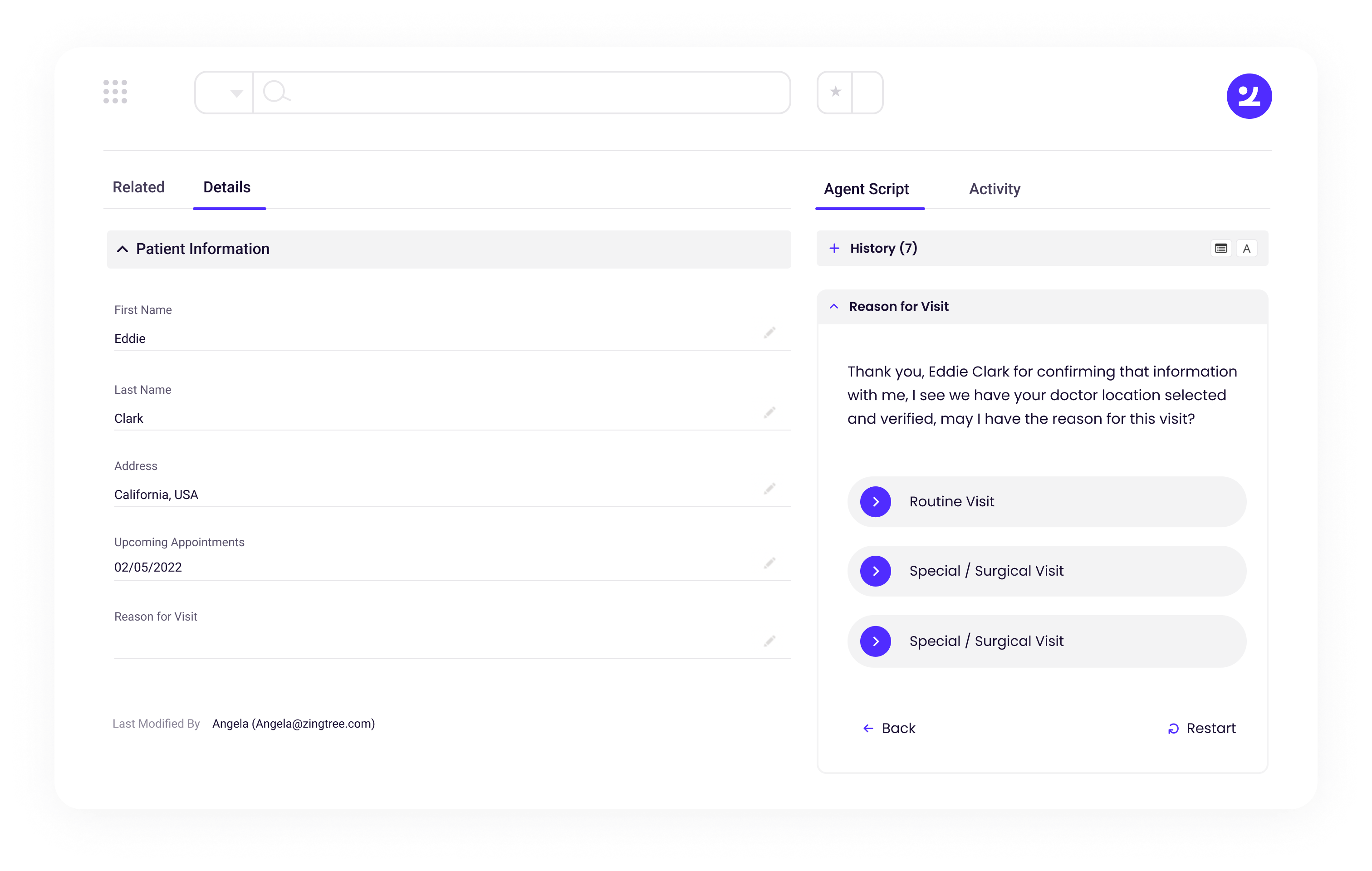Collapse the Reason for Visit panel
Screen dimensions: 1372x871
(833, 307)
